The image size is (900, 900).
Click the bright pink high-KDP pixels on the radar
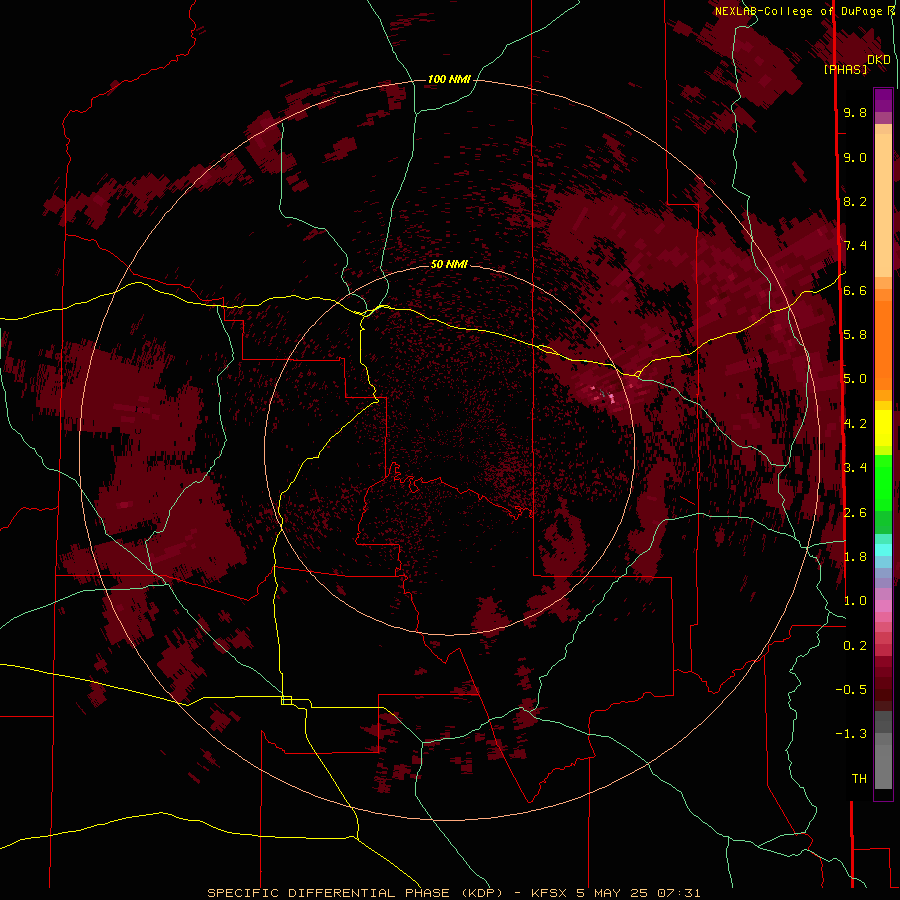coord(610,397)
